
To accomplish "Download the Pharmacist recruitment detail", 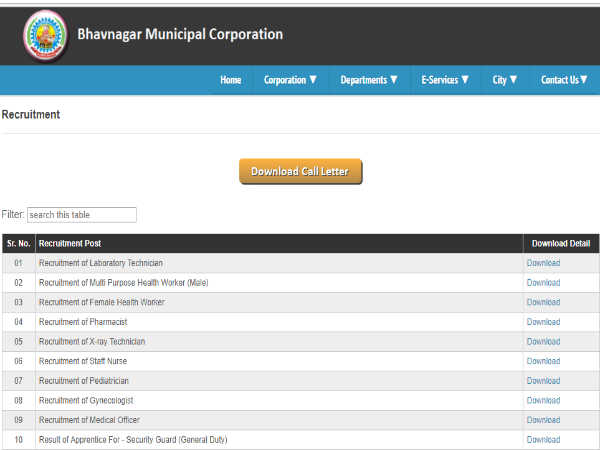I will pos(543,322).
